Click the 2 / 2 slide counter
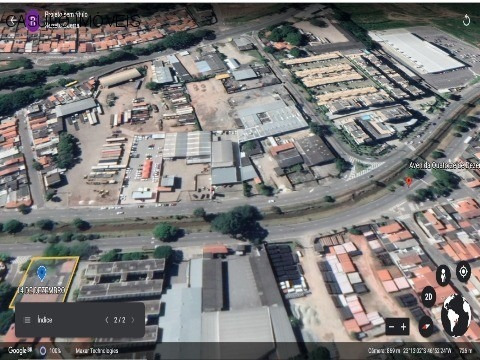Image resolution: width=480 pixels, height=360 pixels. click(x=119, y=320)
